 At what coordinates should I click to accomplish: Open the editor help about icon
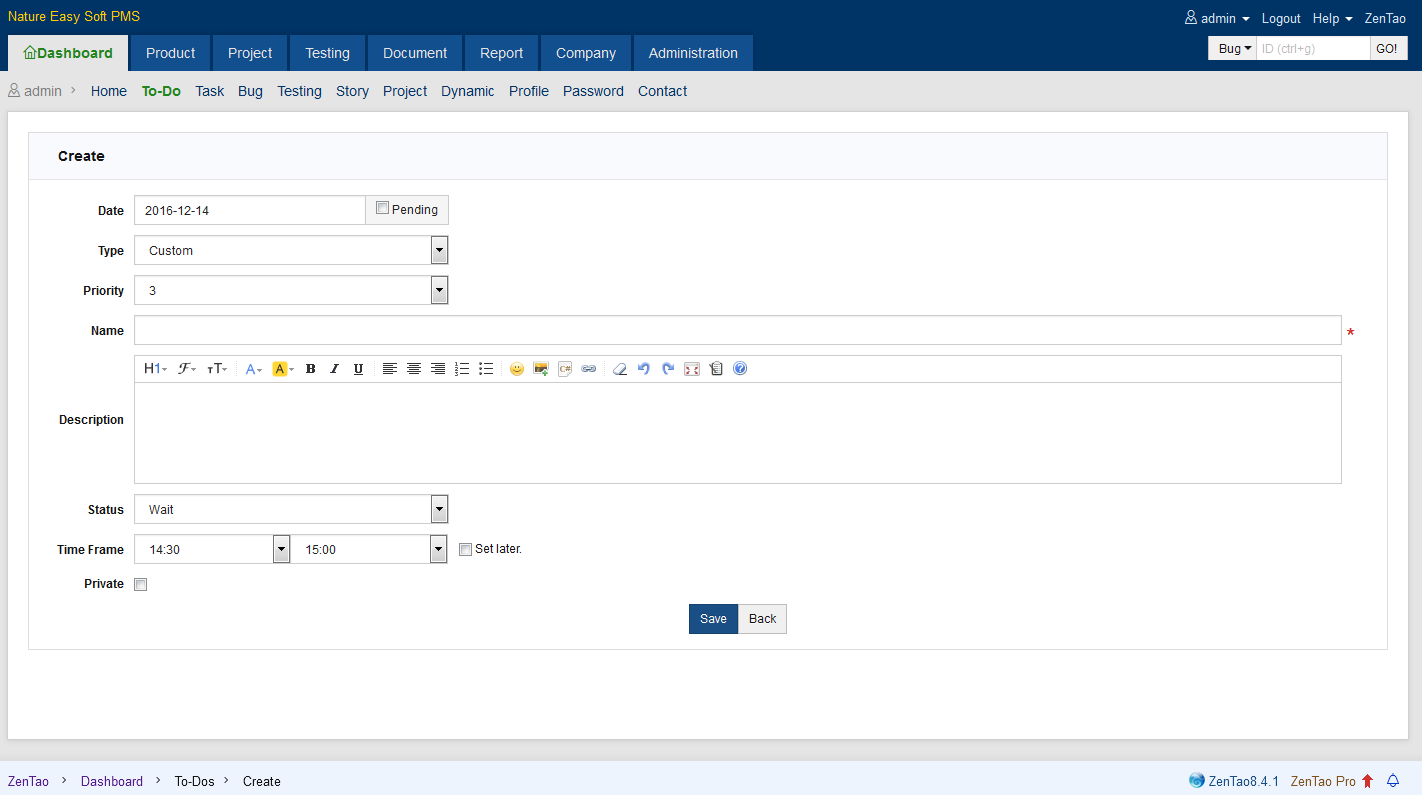[740, 369]
